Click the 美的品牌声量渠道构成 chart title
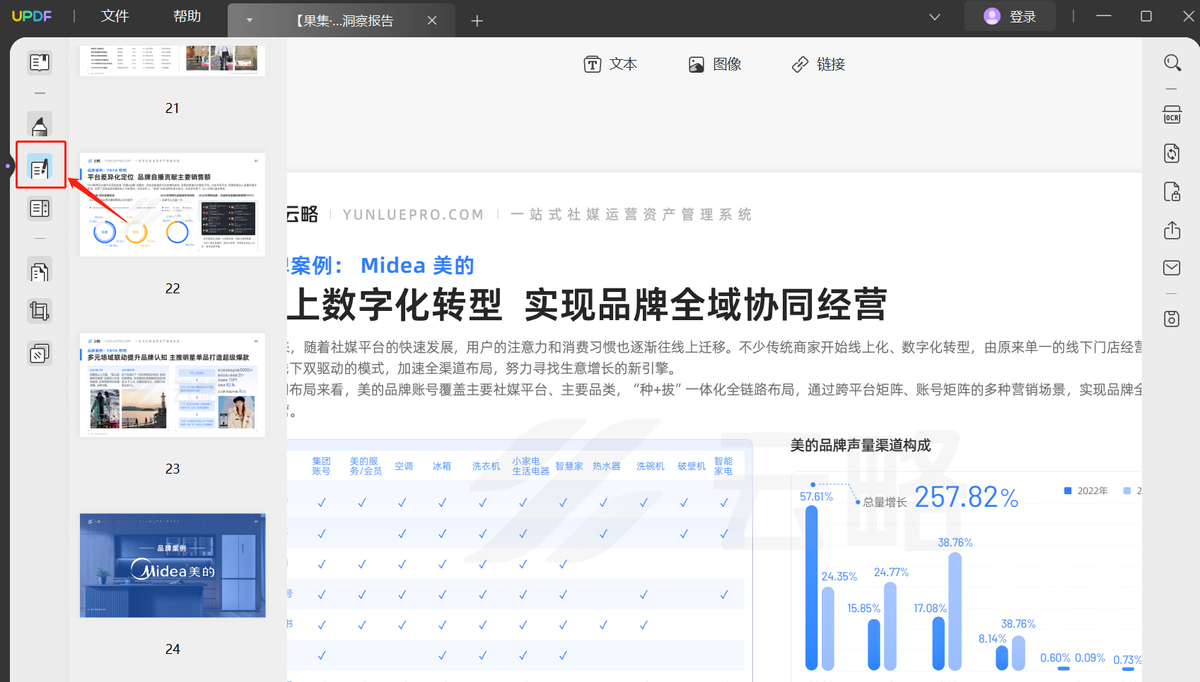This screenshot has height=682, width=1200. (860, 445)
